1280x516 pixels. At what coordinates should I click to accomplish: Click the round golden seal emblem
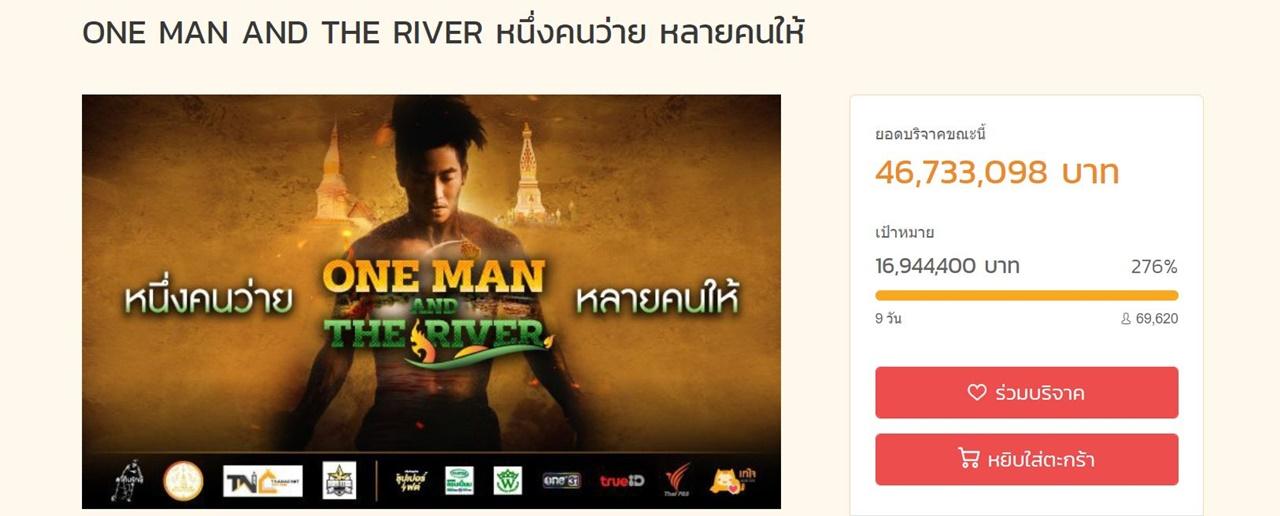183,481
